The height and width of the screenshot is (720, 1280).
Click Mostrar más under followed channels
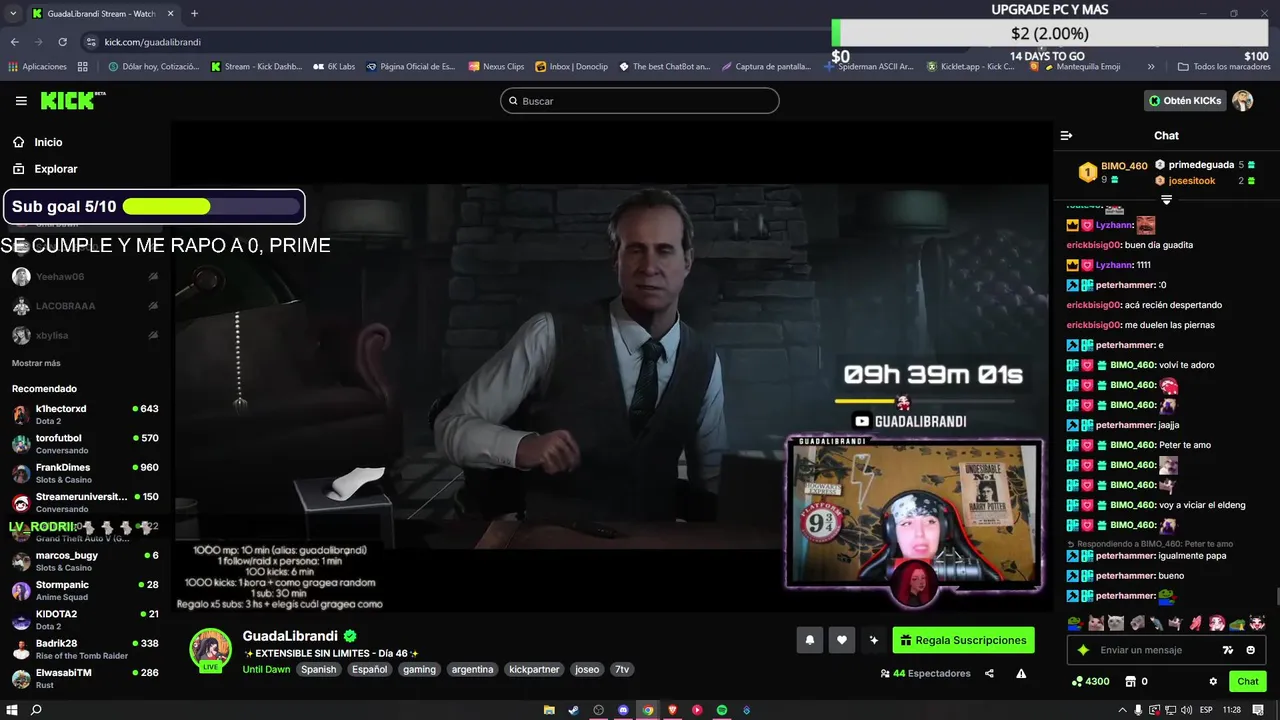[36, 363]
